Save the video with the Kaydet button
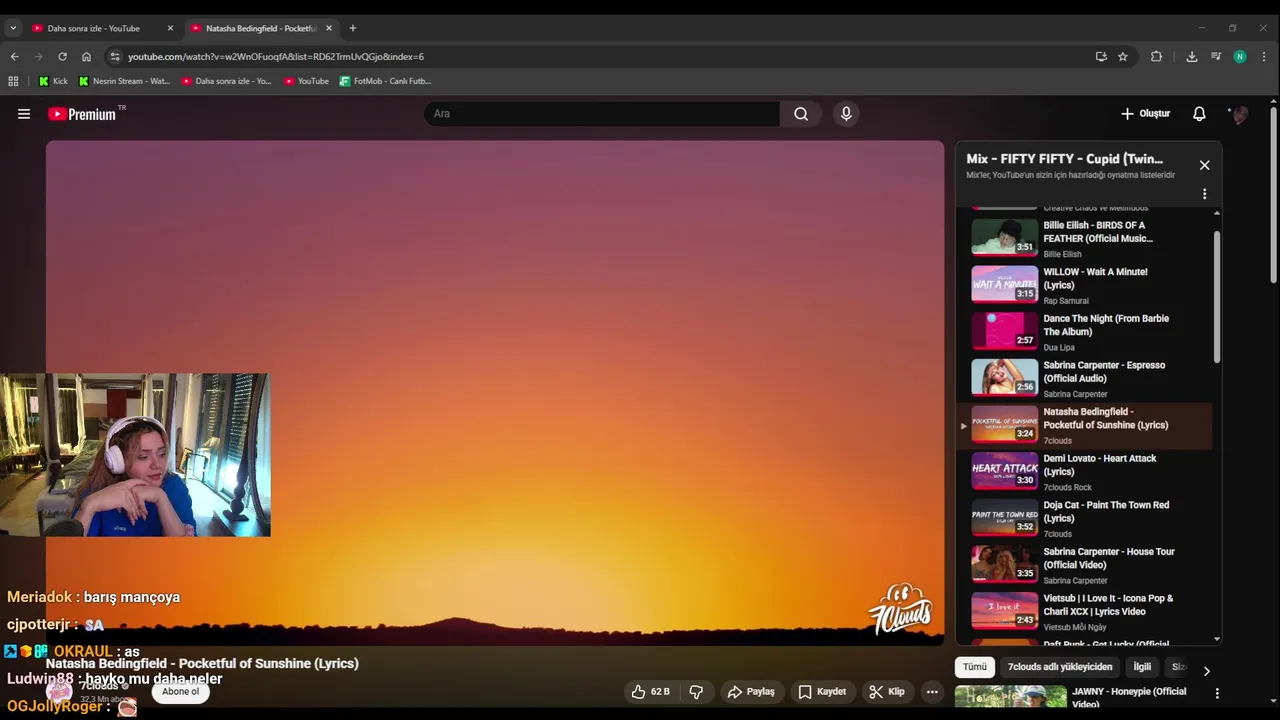The width and height of the screenshot is (1280, 720). [x=822, y=691]
